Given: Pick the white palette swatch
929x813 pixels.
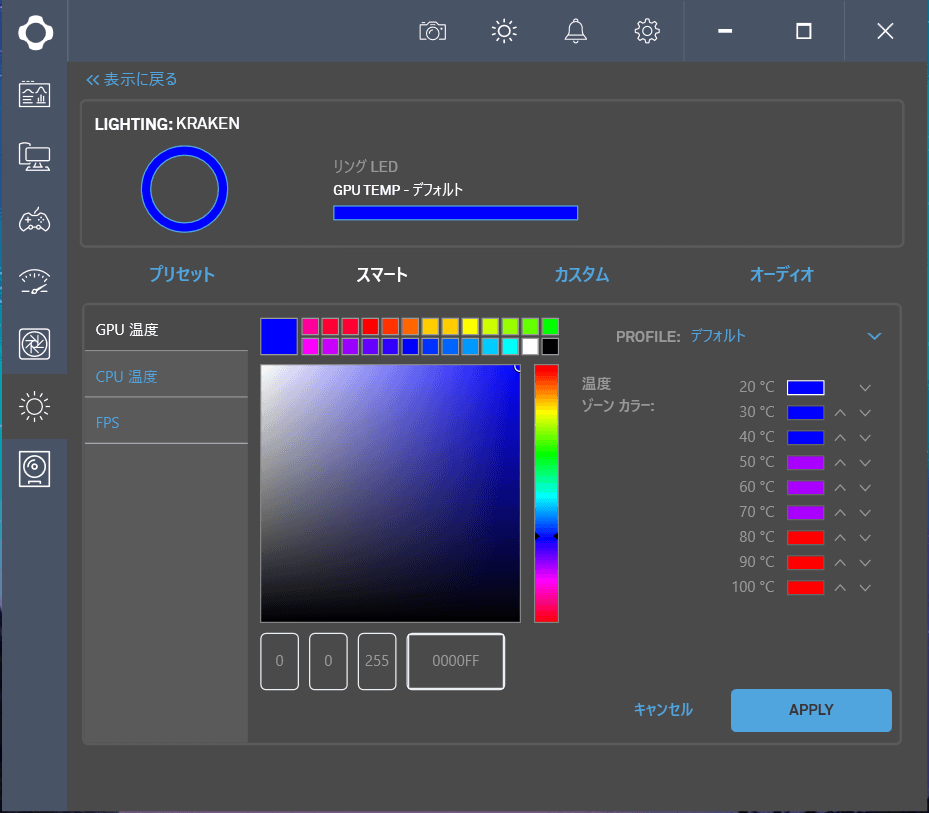Looking at the screenshot, I should point(530,347).
